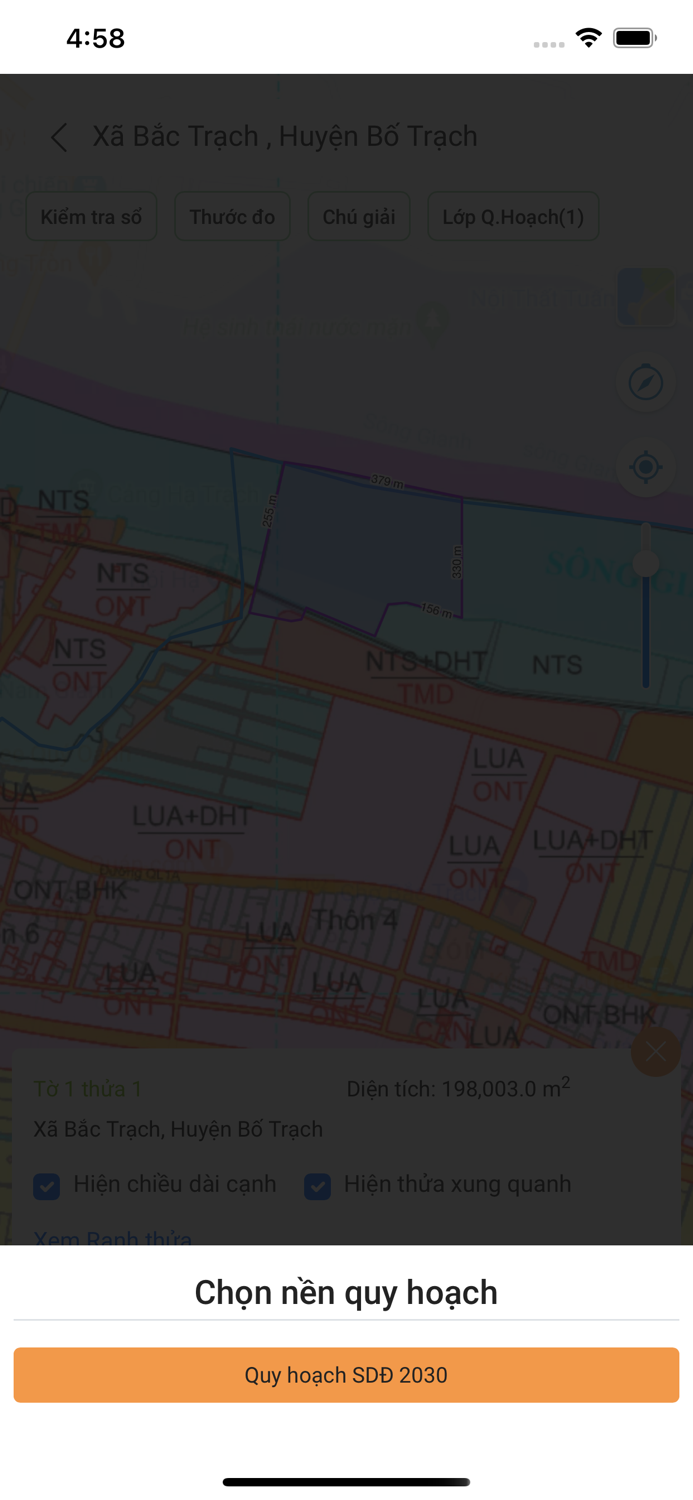Screen dimensions: 693x1500
Task: Select the Kiểm tra sổ option
Action: pyautogui.click(x=91, y=217)
